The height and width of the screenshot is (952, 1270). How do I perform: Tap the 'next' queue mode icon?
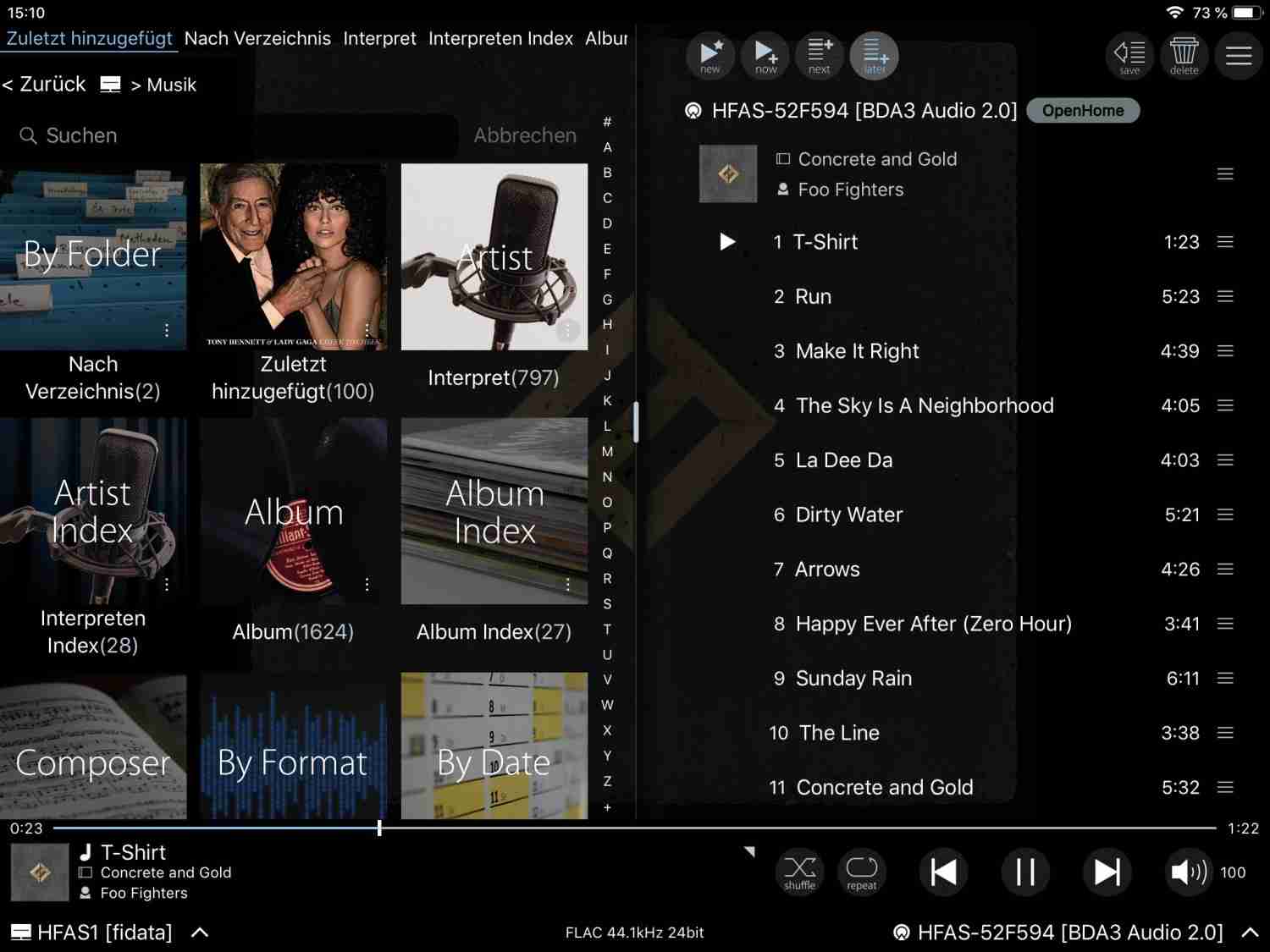point(820,56)
